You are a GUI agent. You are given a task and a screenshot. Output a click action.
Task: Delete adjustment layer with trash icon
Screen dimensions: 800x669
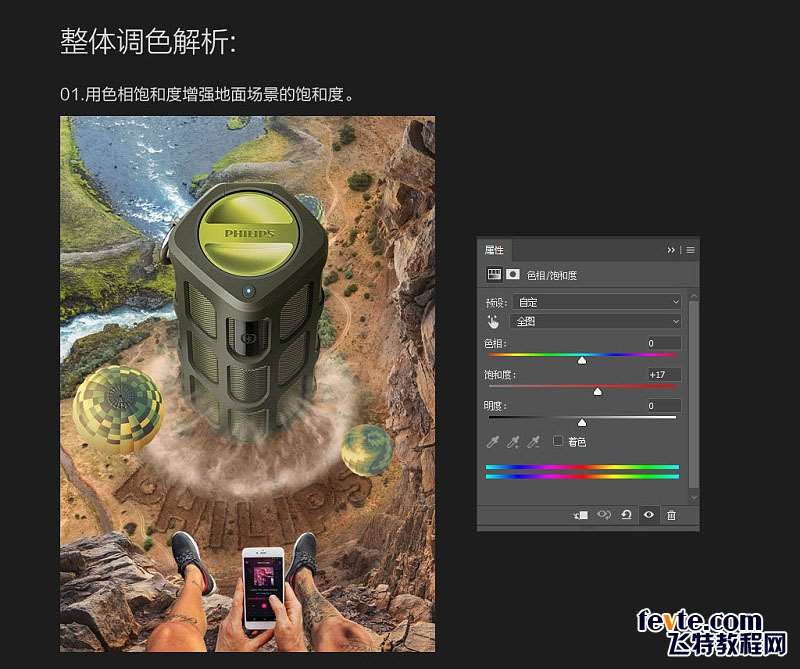(671, 515)
